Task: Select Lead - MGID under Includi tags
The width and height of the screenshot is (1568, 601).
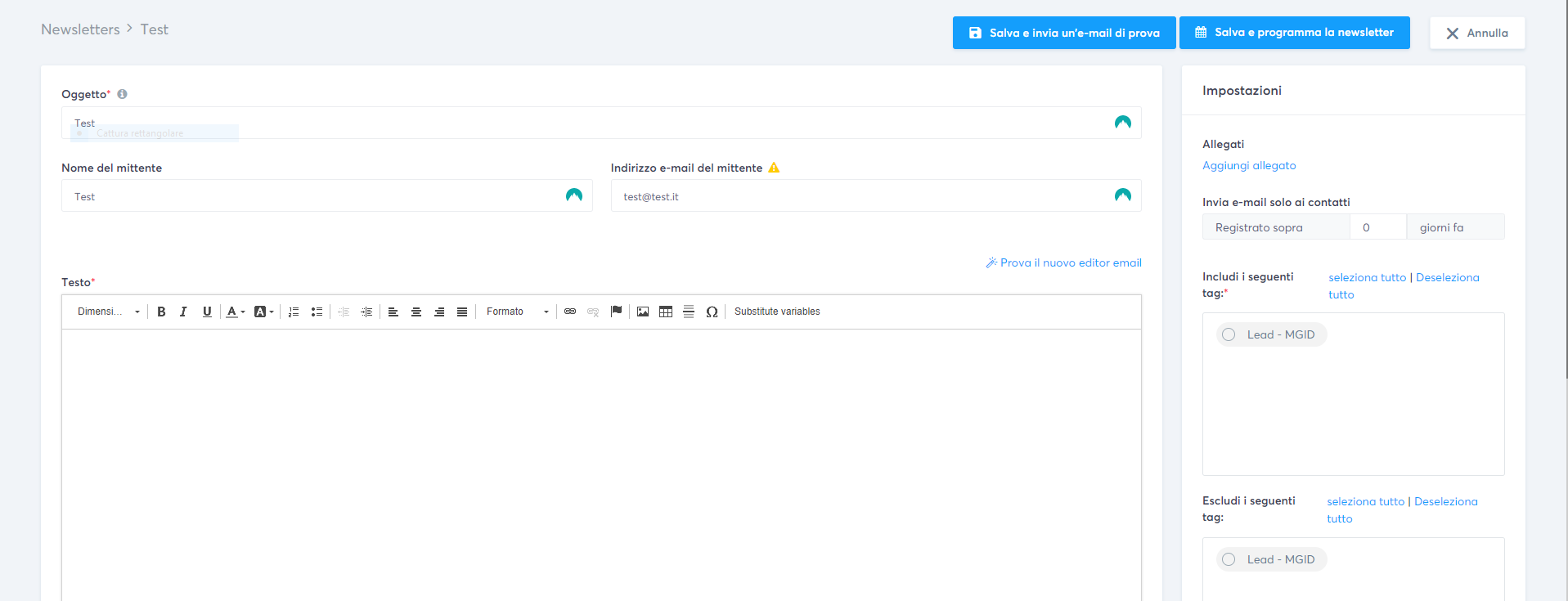Action: (x=1271, y=334)
